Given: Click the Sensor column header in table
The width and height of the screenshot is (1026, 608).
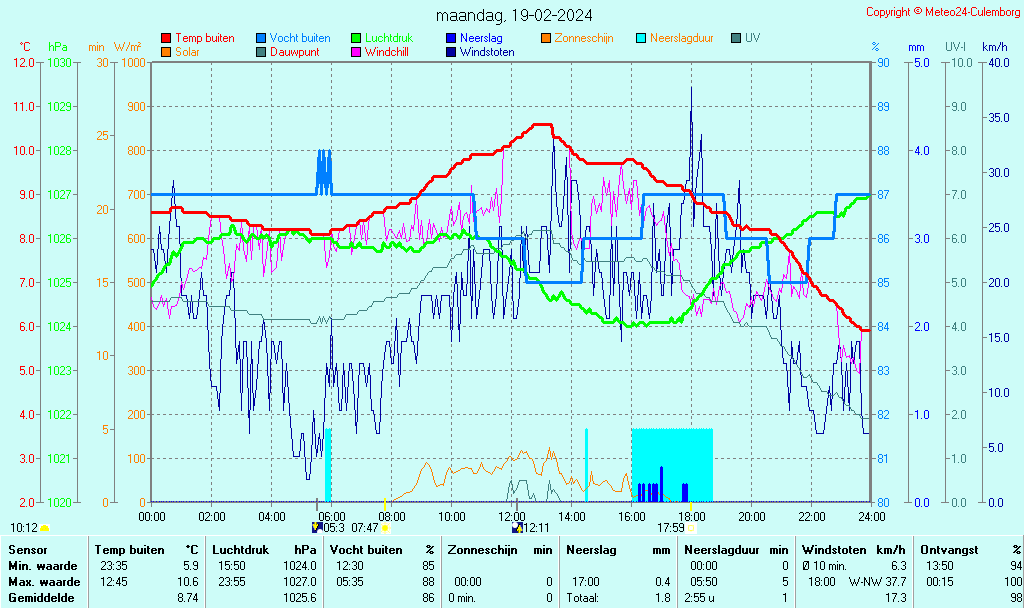Looking at the screenshot, I should pos(27,549).
